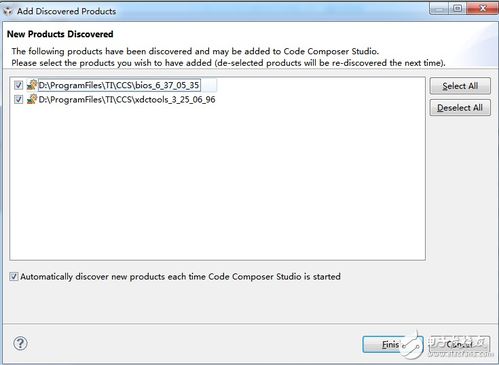This screenshot has height=365, width=499.
Task: Click the dialog title bar application icon
Action: [8, 11]
